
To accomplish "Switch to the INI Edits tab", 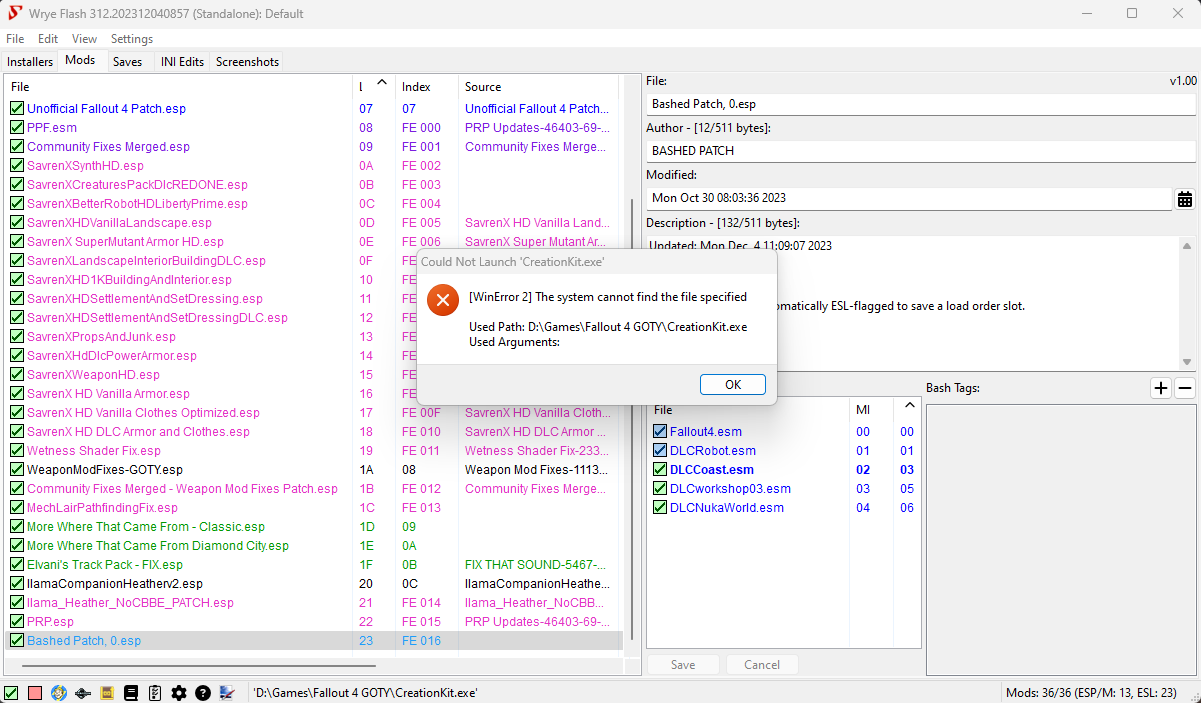I will [183, 62].
